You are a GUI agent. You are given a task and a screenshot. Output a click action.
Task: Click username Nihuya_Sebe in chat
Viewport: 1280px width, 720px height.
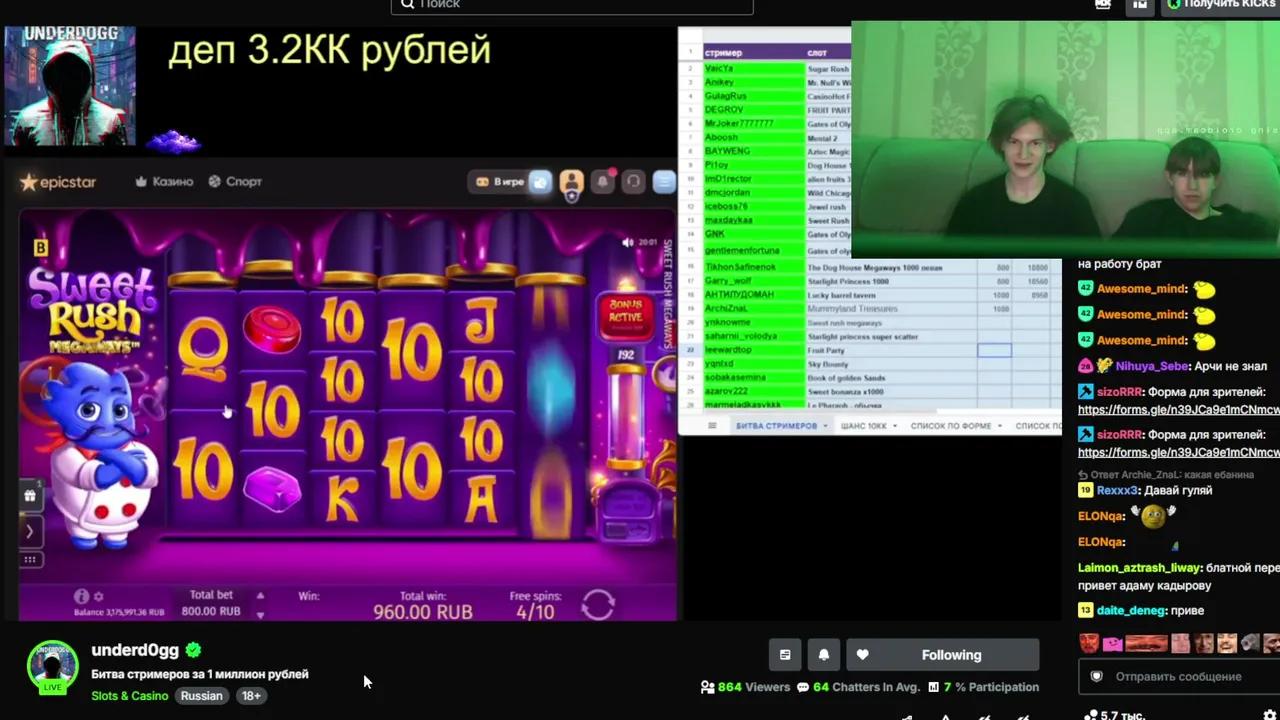tap(1152, 366)
